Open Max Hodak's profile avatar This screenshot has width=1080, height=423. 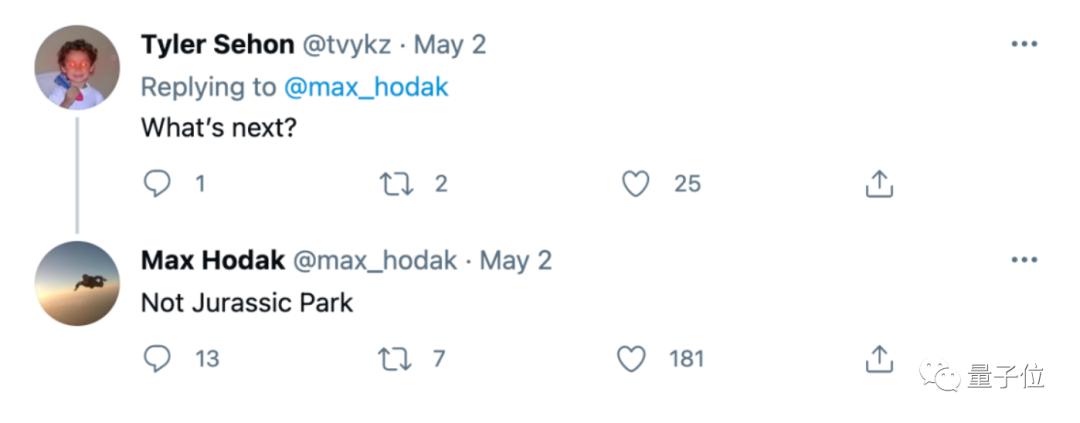click(x=77, y=283)
